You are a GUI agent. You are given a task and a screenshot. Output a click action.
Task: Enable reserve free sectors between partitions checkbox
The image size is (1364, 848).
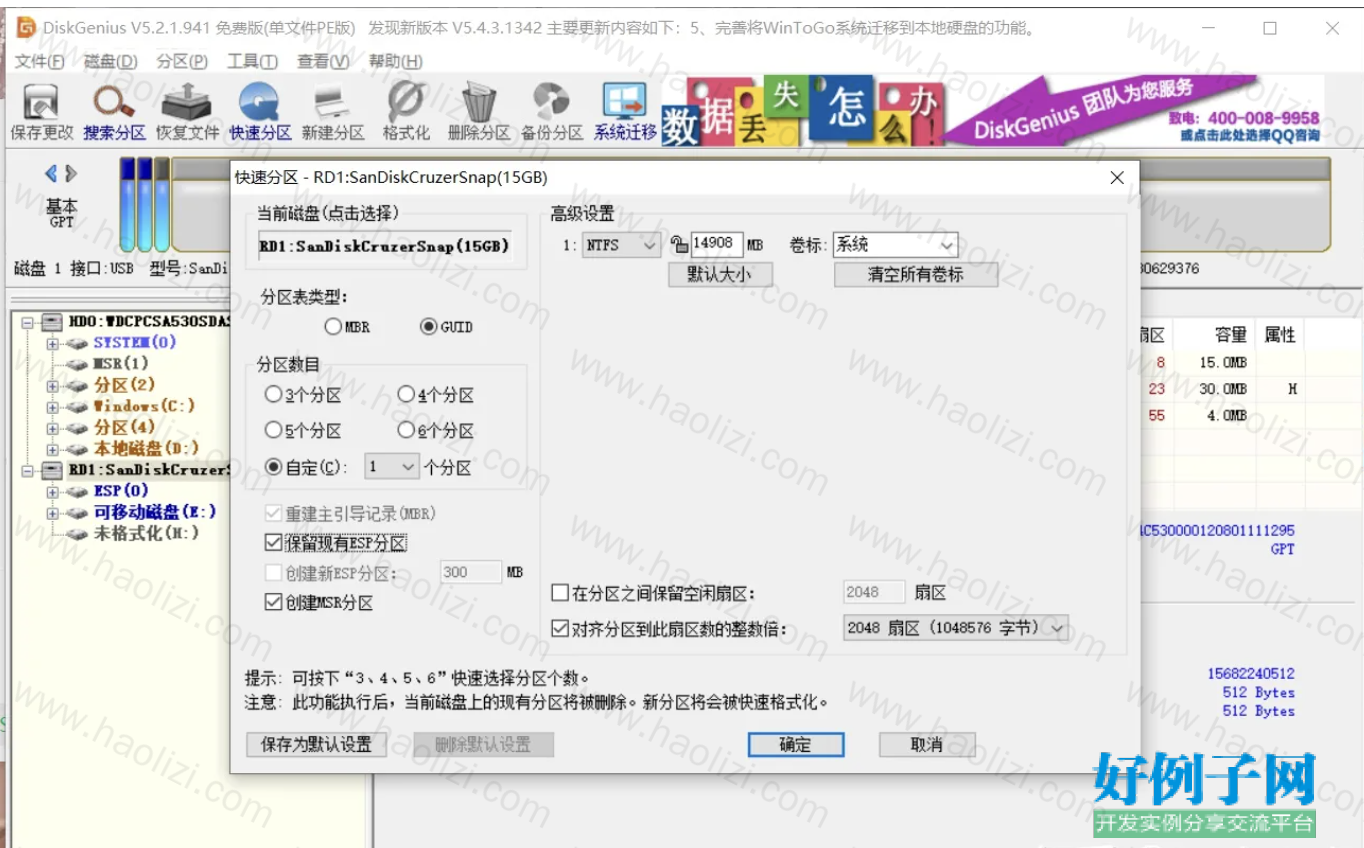coord(560,593)
